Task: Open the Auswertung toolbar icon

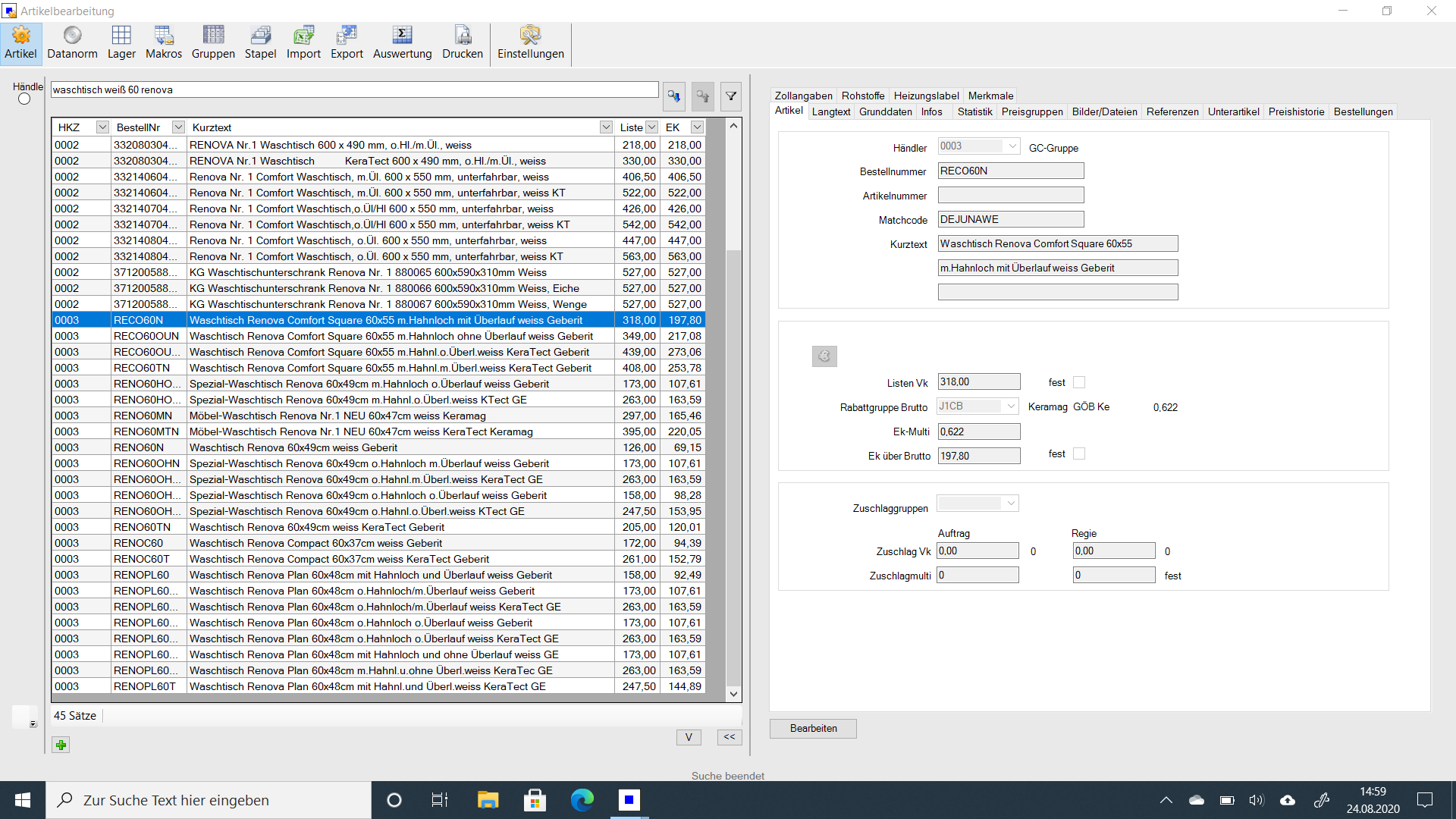Action: tap(402, 42)
